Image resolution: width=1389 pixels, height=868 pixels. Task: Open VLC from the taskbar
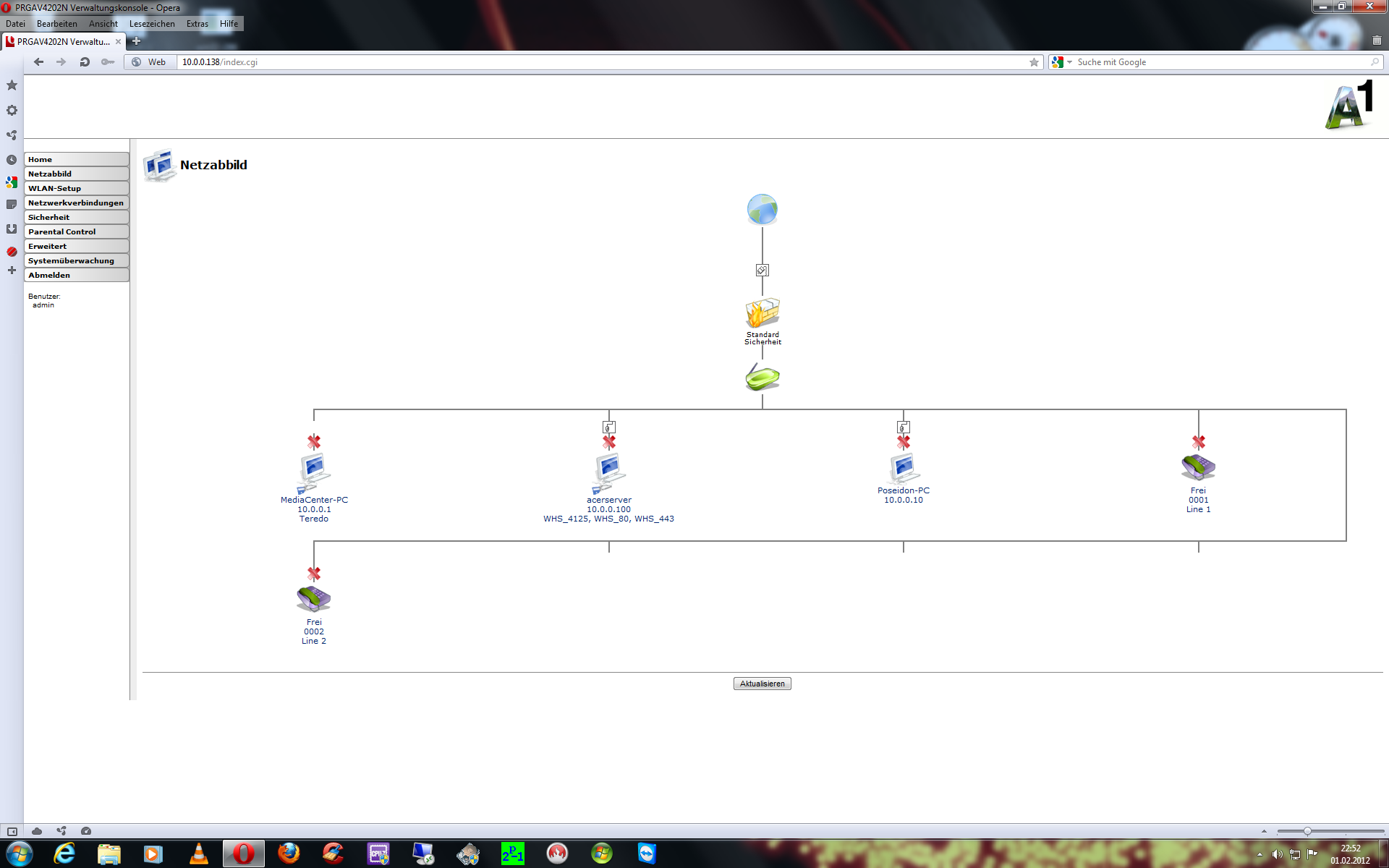(198, 854)
